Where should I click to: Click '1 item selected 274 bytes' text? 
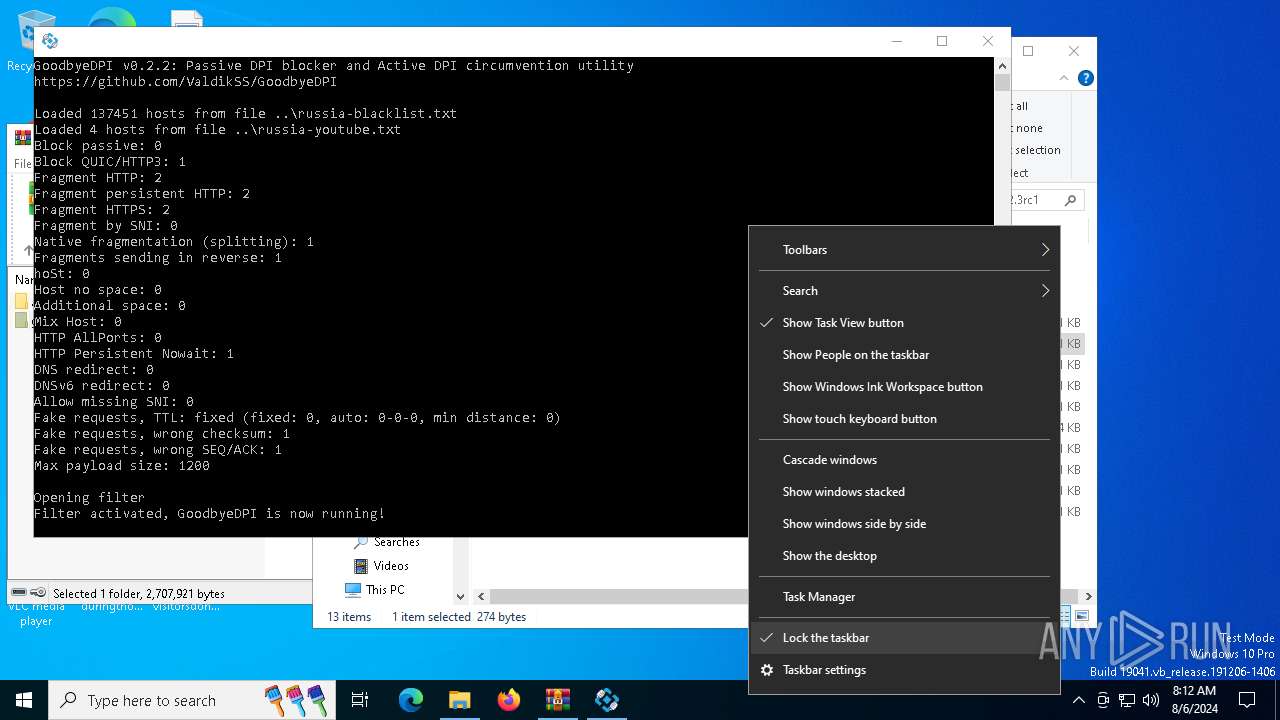[x=459, y=617]
